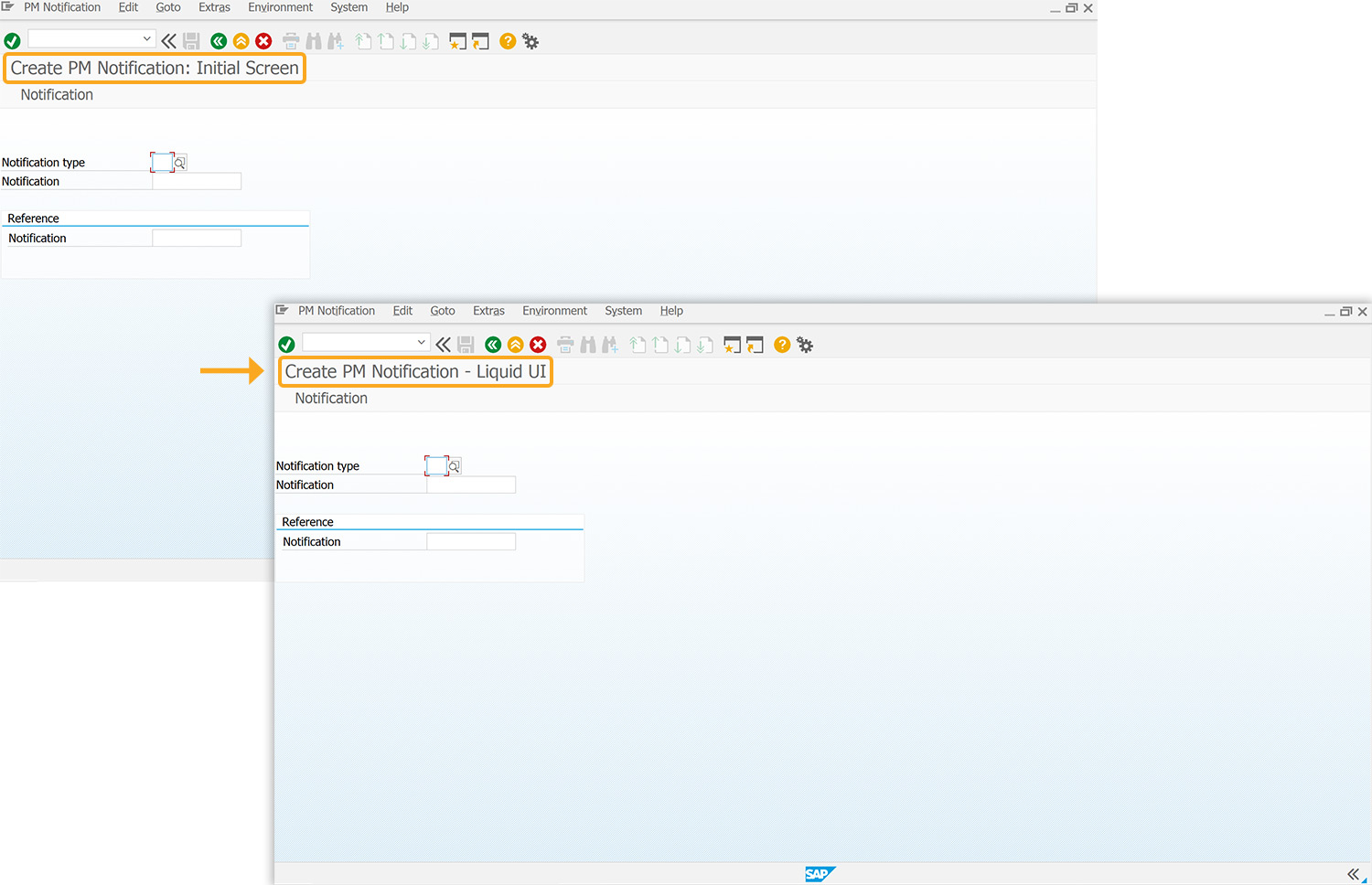This screenshot has height=885, width=1372.
Task: Click Last Page icon in Liquid UI window
Action: click(x=705, y=345)
